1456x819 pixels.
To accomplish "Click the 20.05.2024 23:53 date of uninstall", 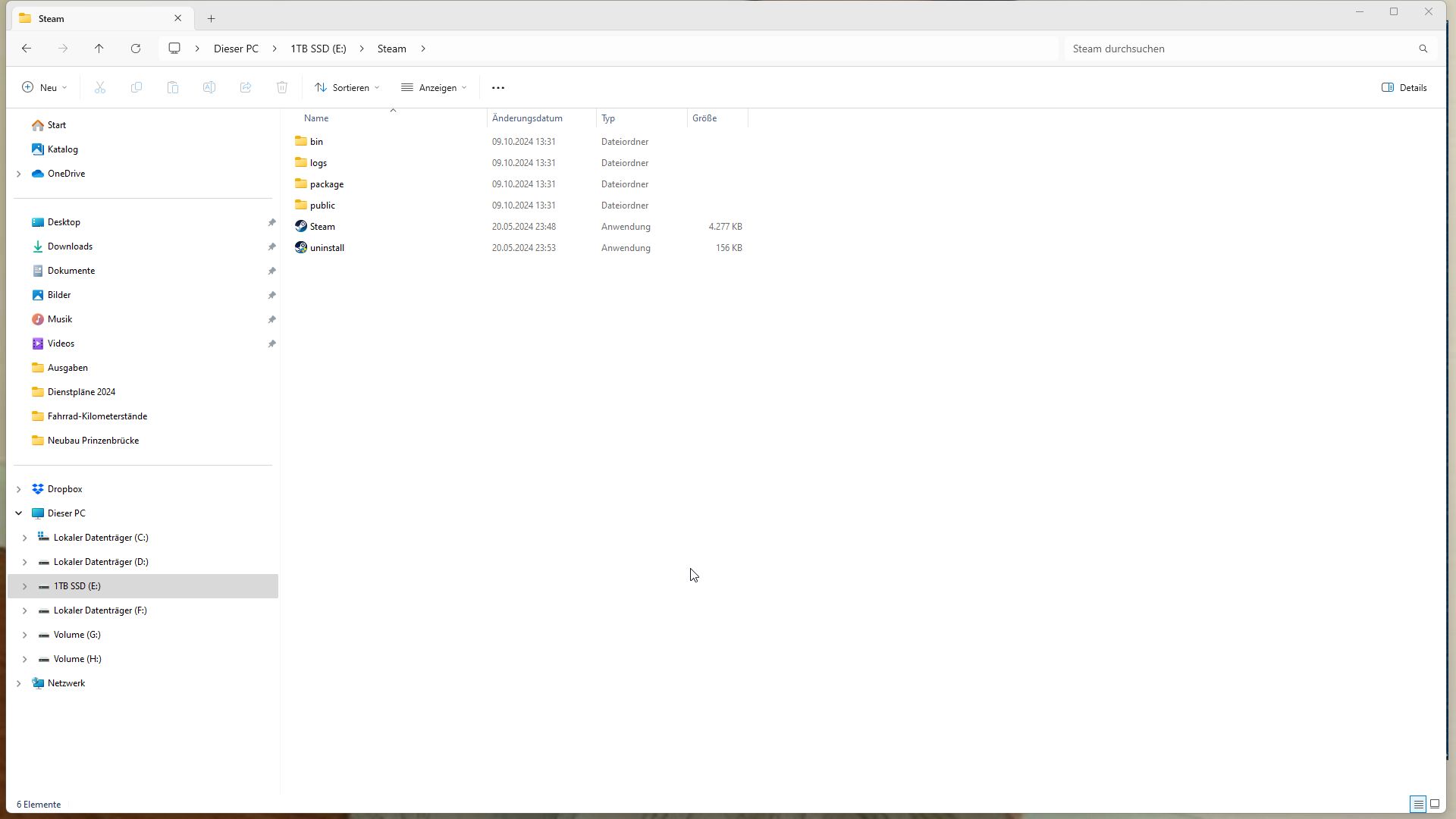I will [x=524, y=248].
